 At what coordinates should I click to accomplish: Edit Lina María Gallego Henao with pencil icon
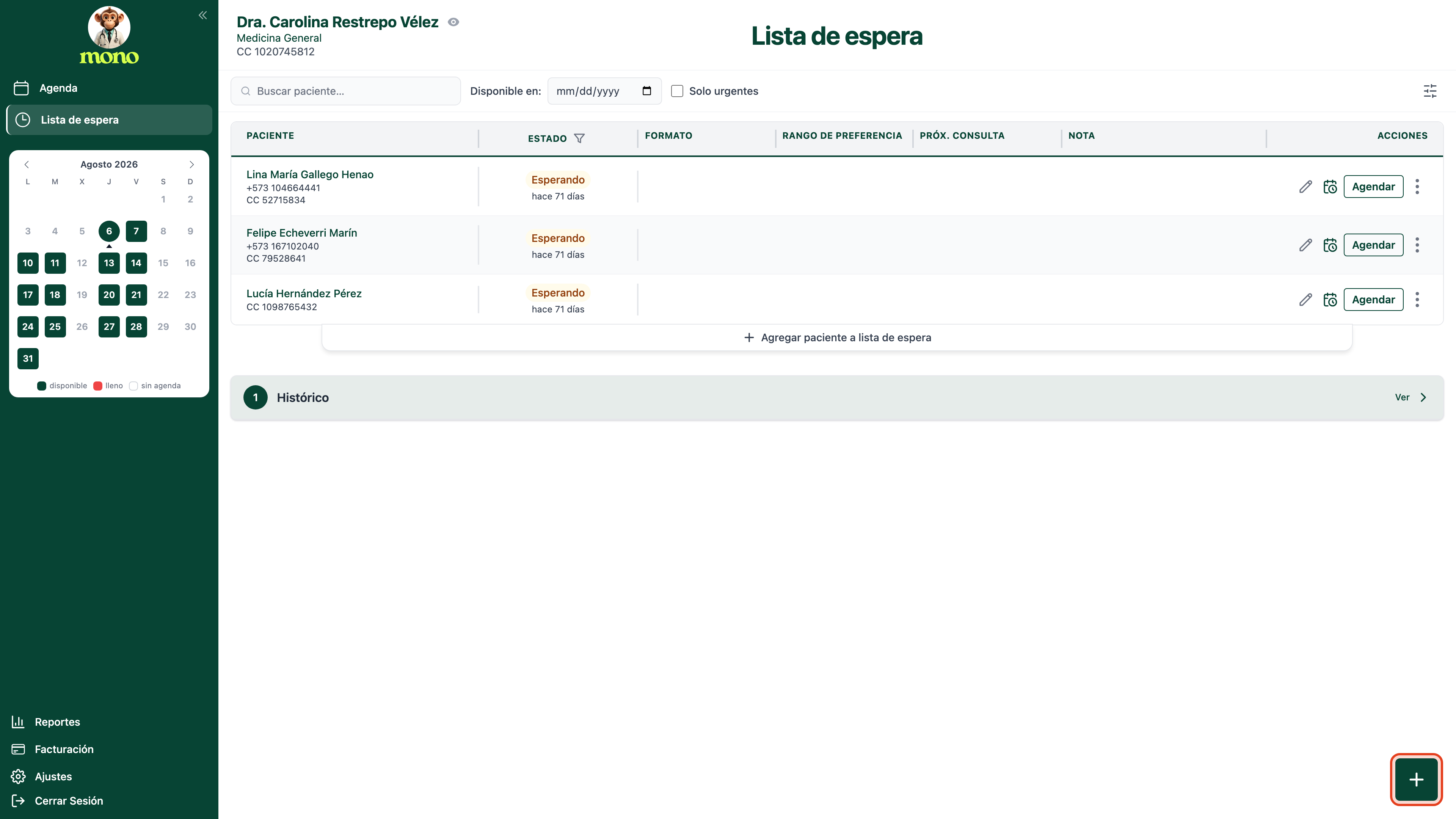[x=1305, y=187]
